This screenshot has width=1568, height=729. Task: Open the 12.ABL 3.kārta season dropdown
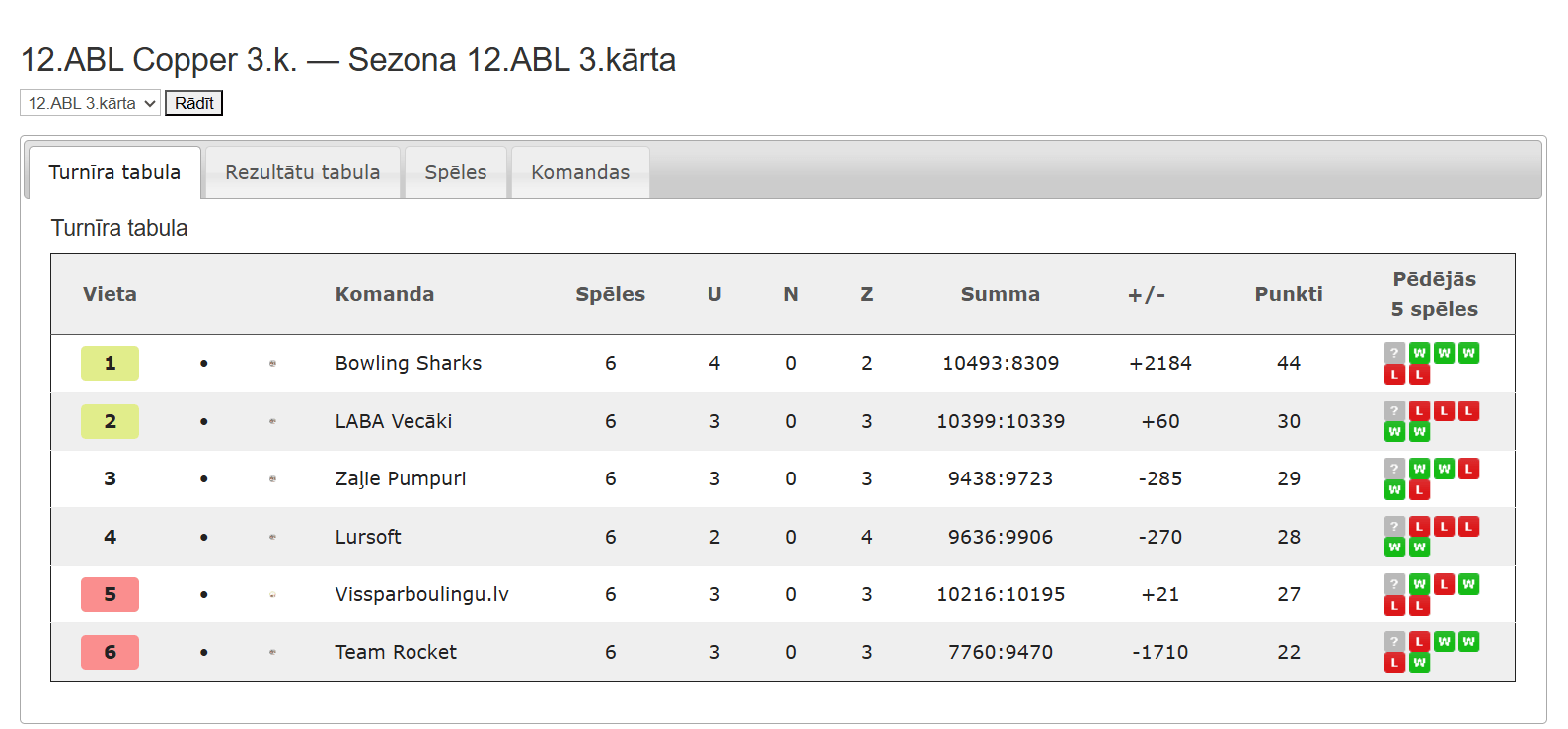pos(90,103)
